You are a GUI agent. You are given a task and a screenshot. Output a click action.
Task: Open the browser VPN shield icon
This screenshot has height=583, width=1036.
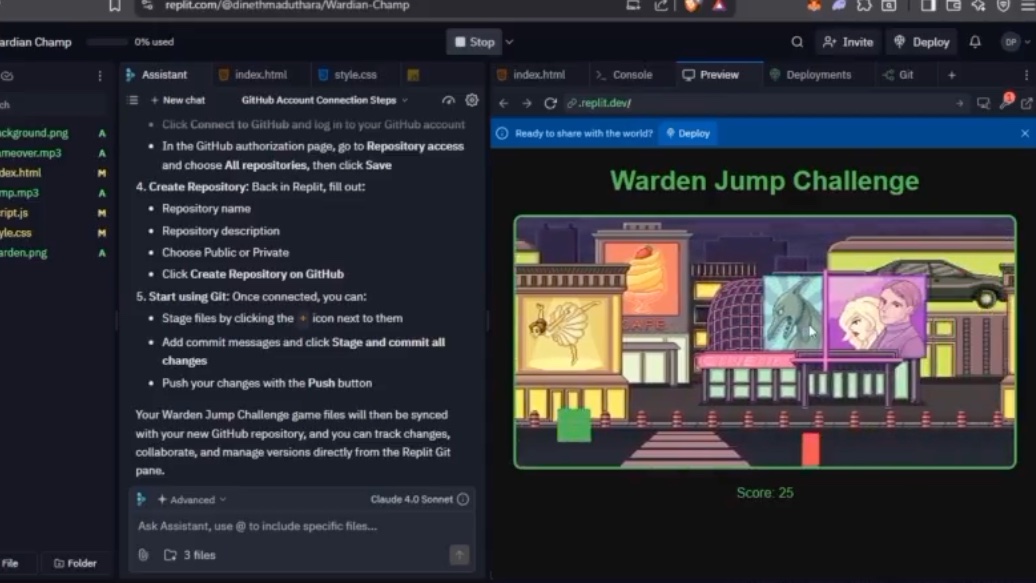pos(1003,5)
